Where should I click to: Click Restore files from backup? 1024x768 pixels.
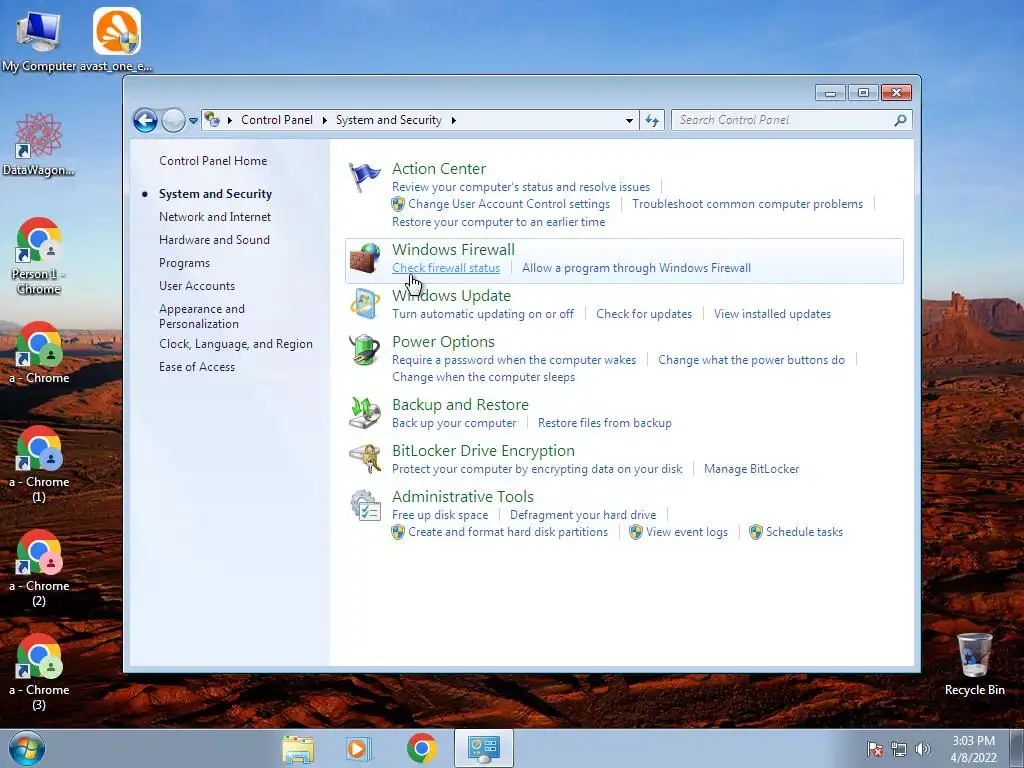point(605,423)
